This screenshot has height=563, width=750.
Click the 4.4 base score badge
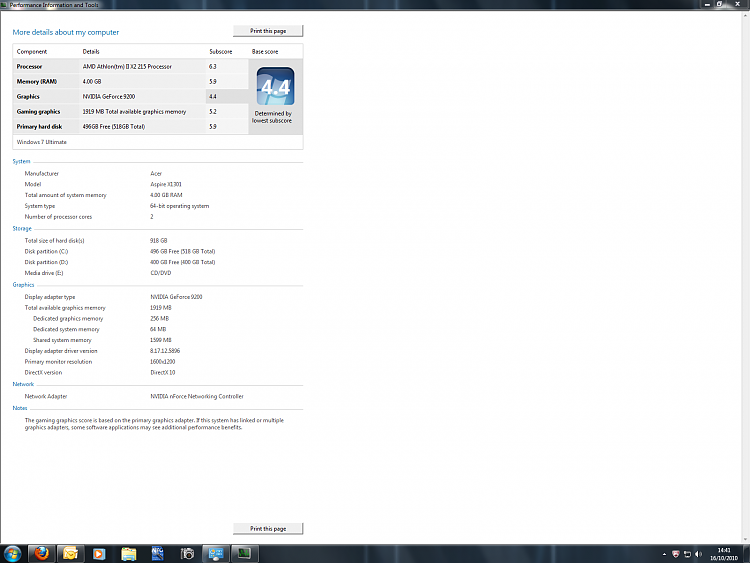(x=276, y=86)
